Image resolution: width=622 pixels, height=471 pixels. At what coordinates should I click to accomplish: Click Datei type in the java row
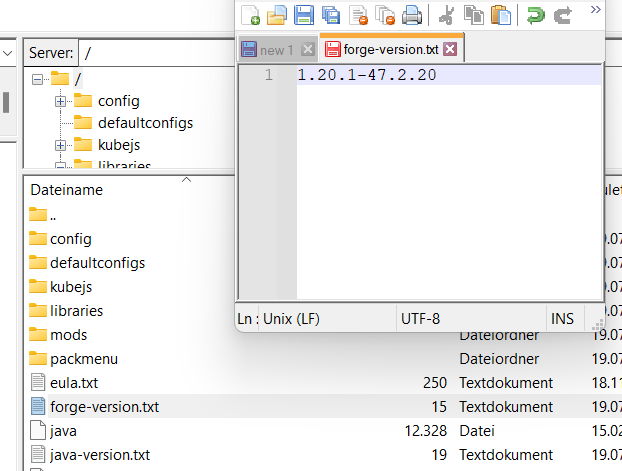tap(477, 431)
